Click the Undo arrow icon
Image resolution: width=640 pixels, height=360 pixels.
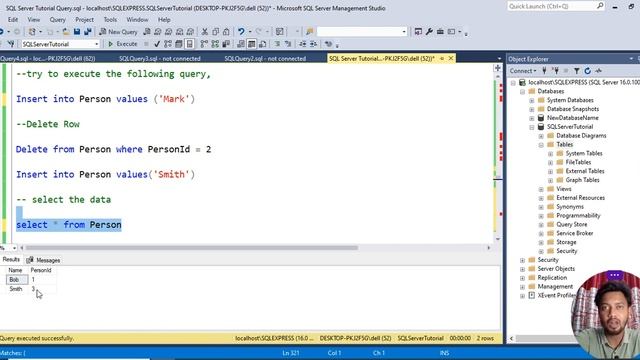[x=241, y=31]
